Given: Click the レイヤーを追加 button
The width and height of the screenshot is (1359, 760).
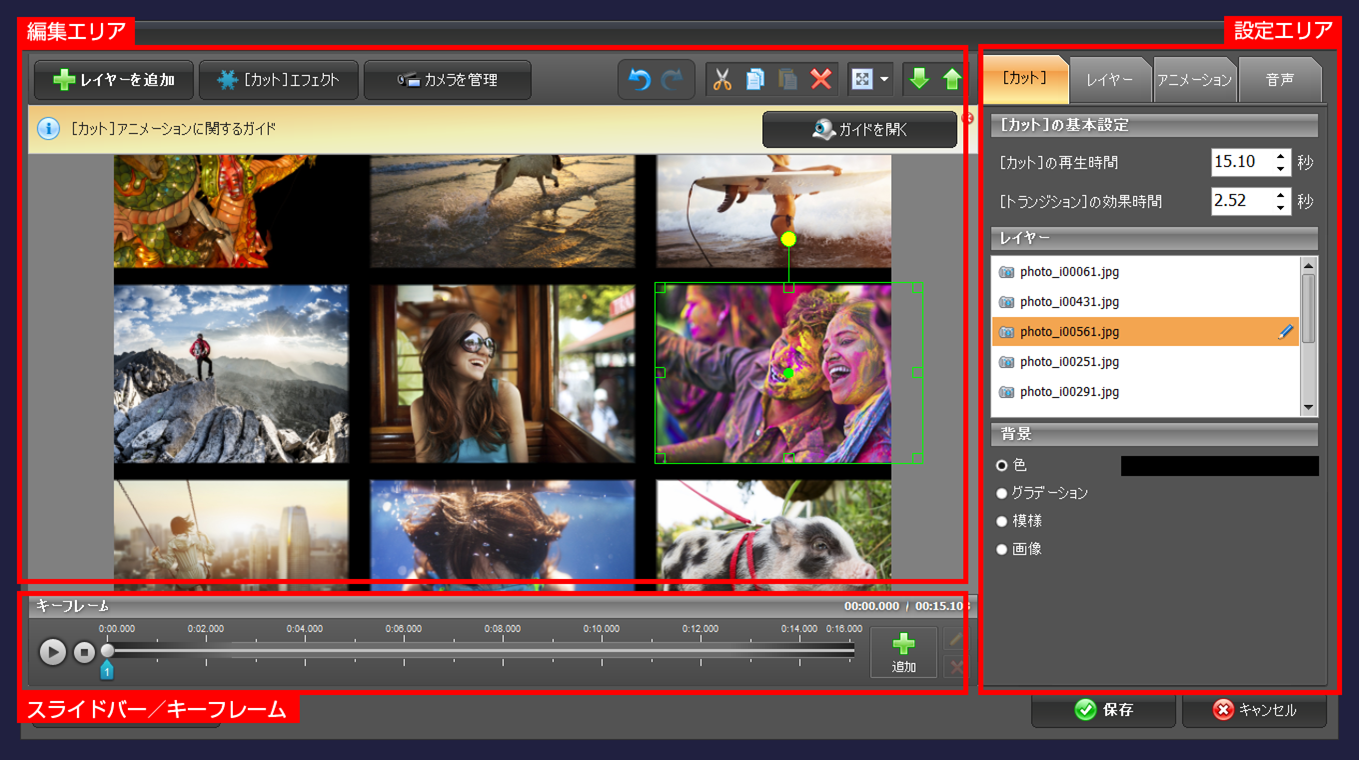Looking at the screenshot, I should (x=113, y=80).
